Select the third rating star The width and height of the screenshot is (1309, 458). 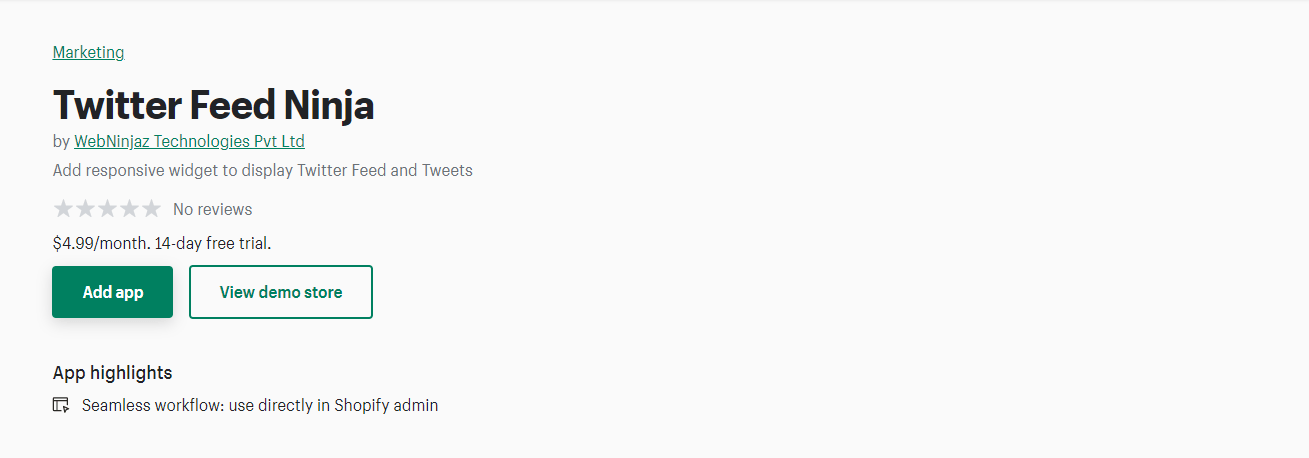(x=107, y=209)
